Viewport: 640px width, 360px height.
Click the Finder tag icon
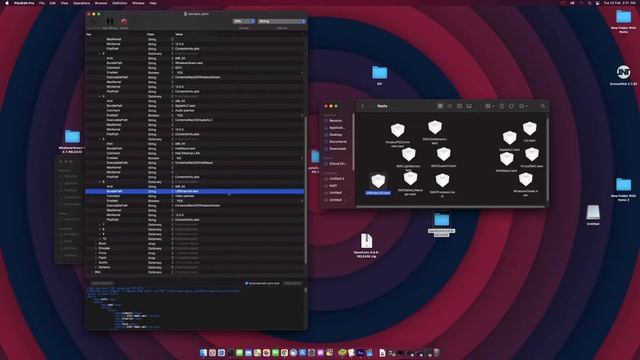click(511, 106)
